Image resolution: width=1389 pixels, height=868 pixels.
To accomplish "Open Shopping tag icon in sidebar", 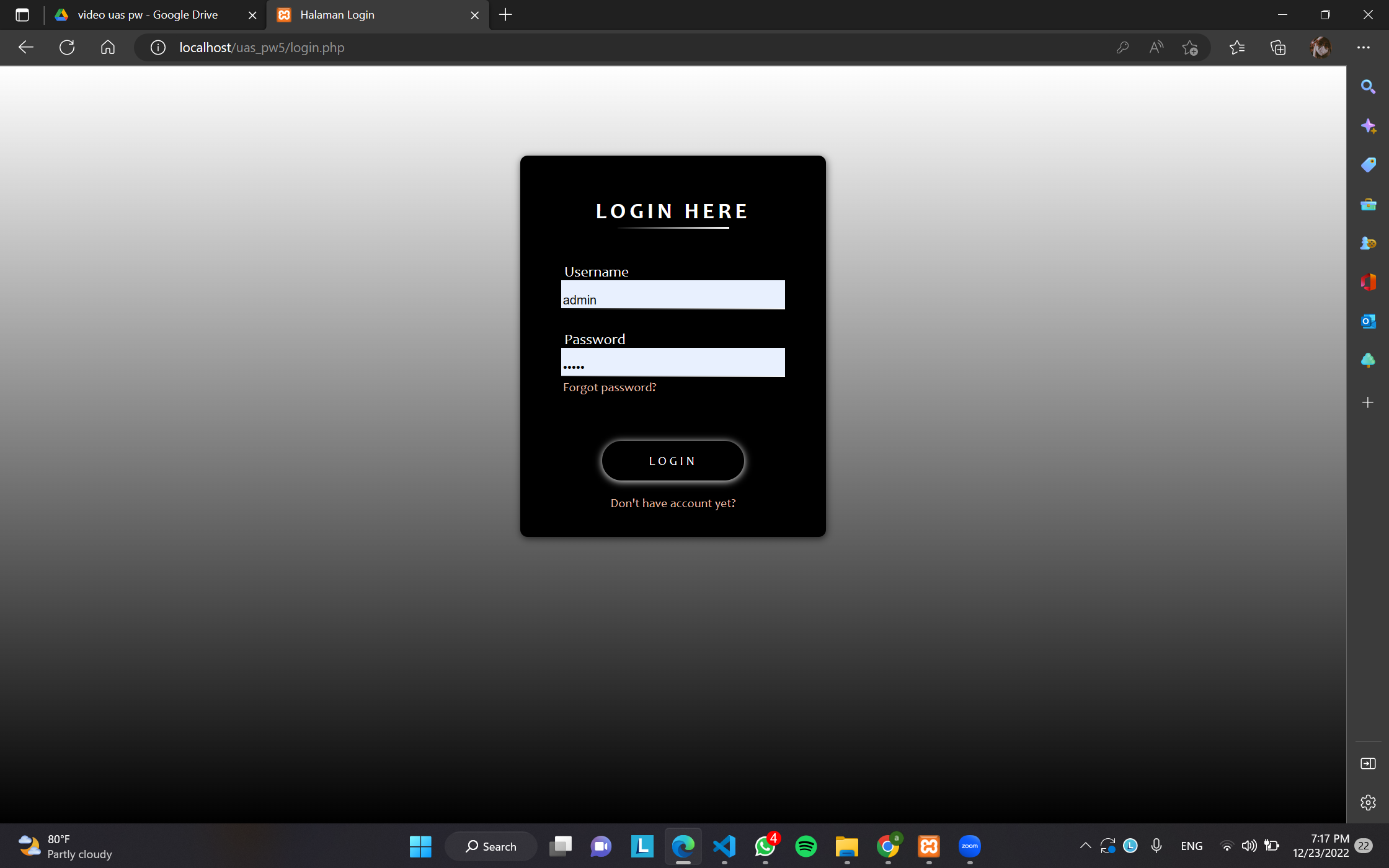I will coord(1368,165).
